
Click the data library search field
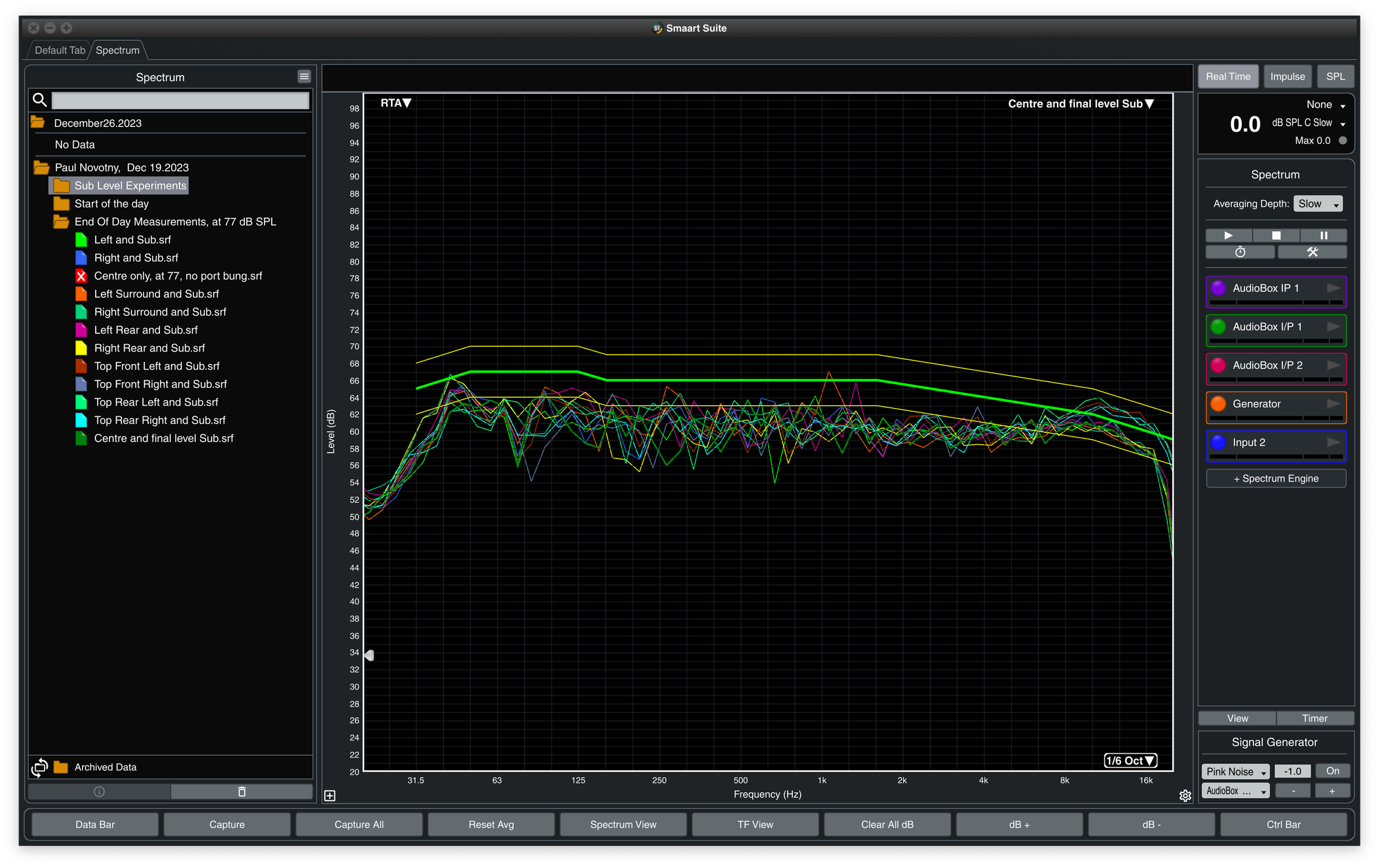point(180,101)
